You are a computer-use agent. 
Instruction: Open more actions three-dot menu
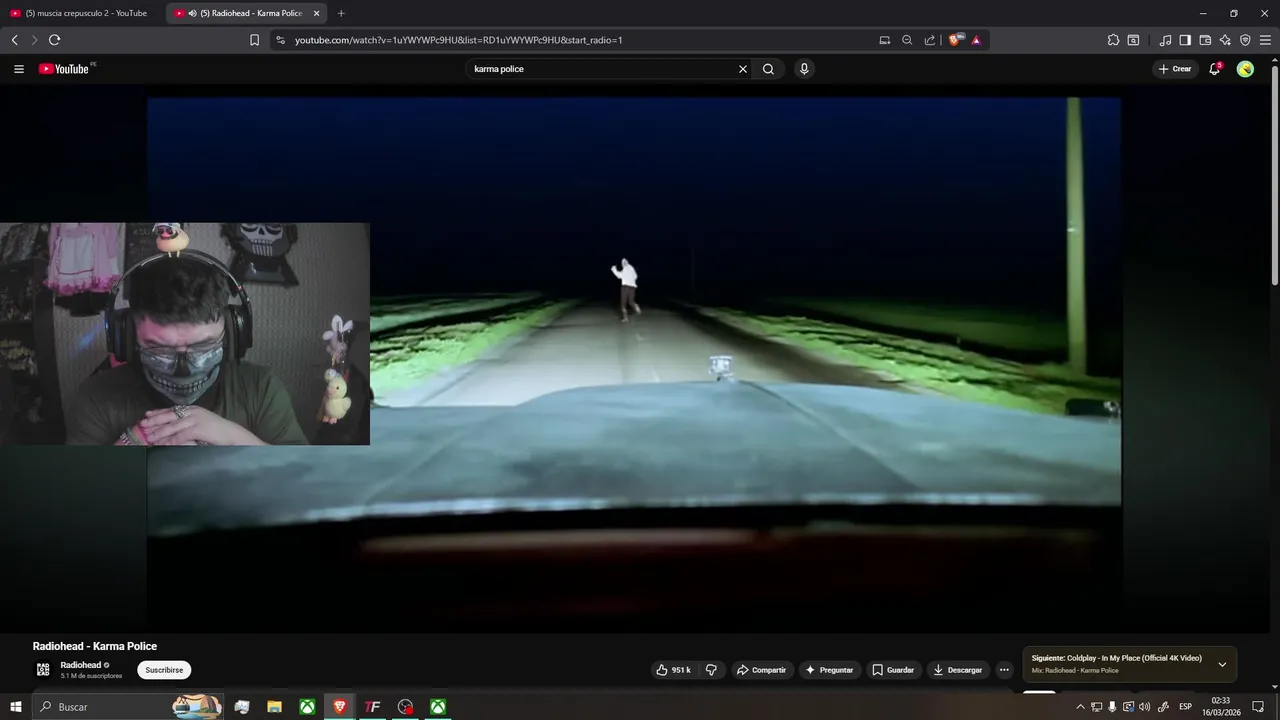point(1004,670)
